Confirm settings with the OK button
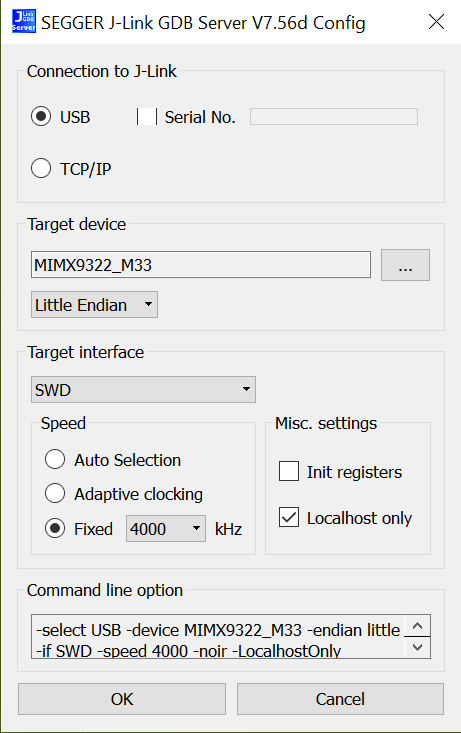Image resolution: width=461 pixels, height=733 pixels. point(122,699)
